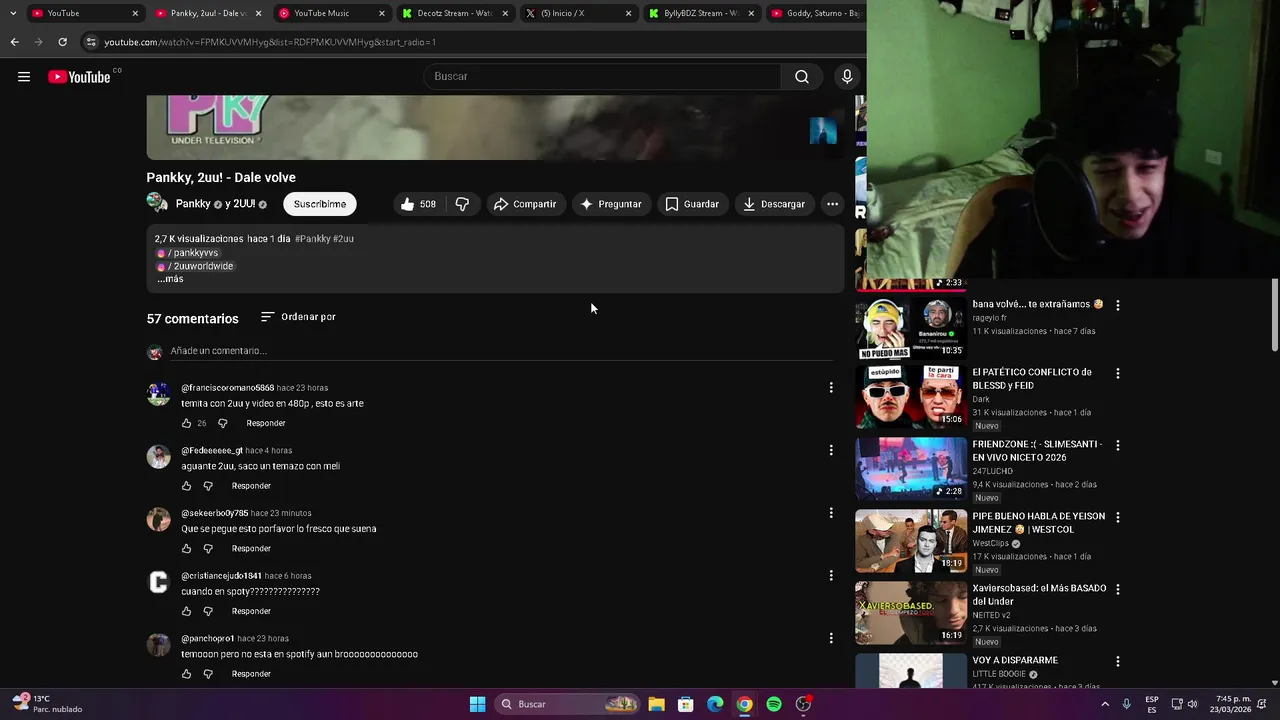1280x720 pixels.
Task: Like Fedeeeeee_gt's comment
Action: point(186,486)
